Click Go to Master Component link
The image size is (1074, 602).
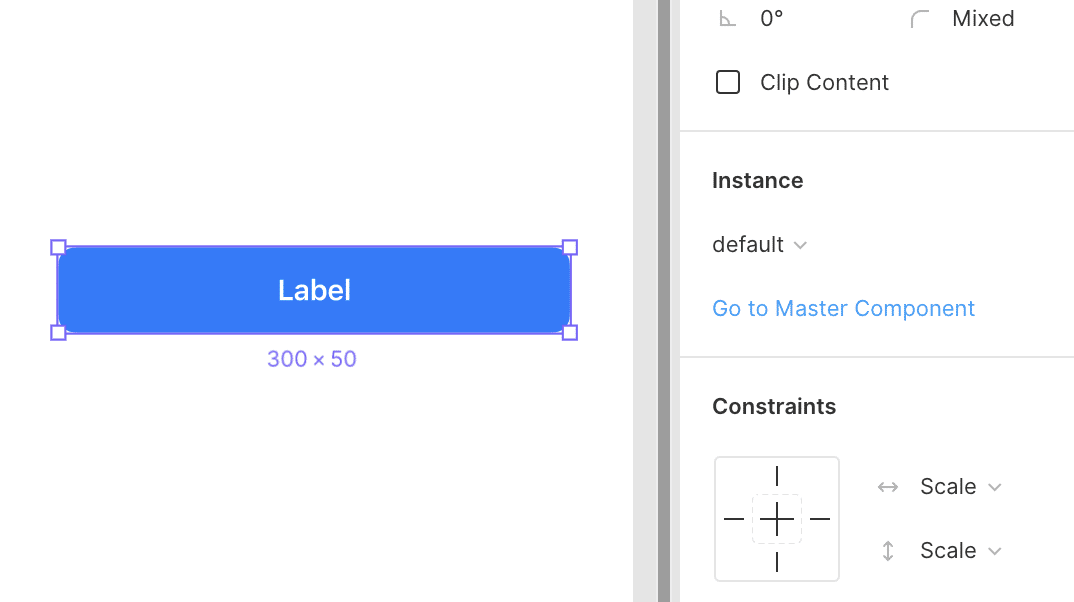point(843,308)
